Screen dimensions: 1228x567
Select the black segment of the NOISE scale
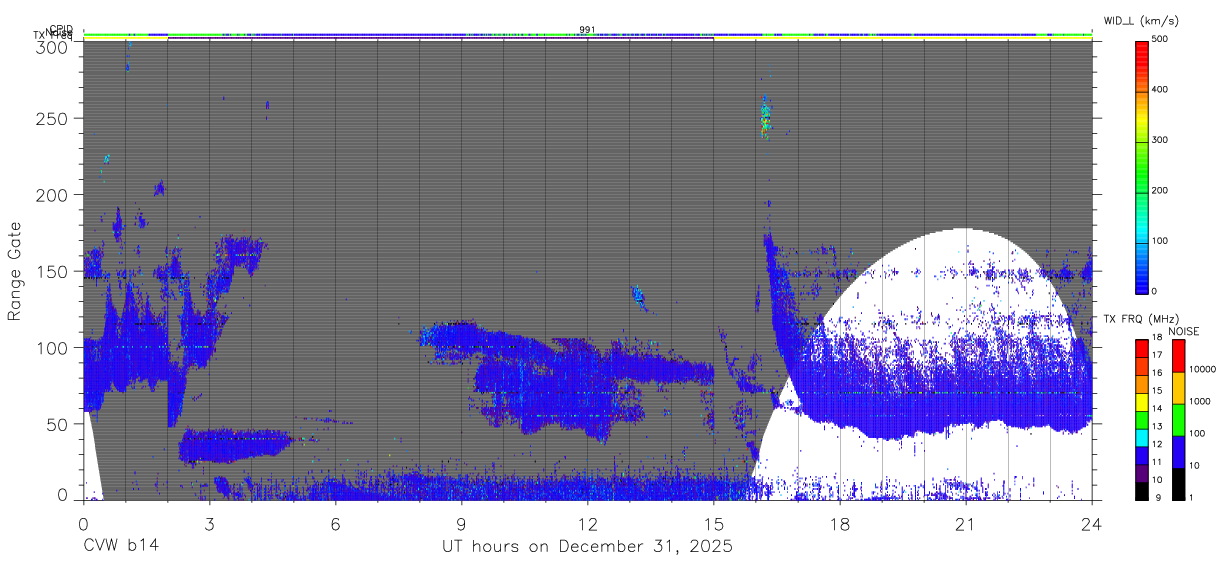(x=1178, y=483)
